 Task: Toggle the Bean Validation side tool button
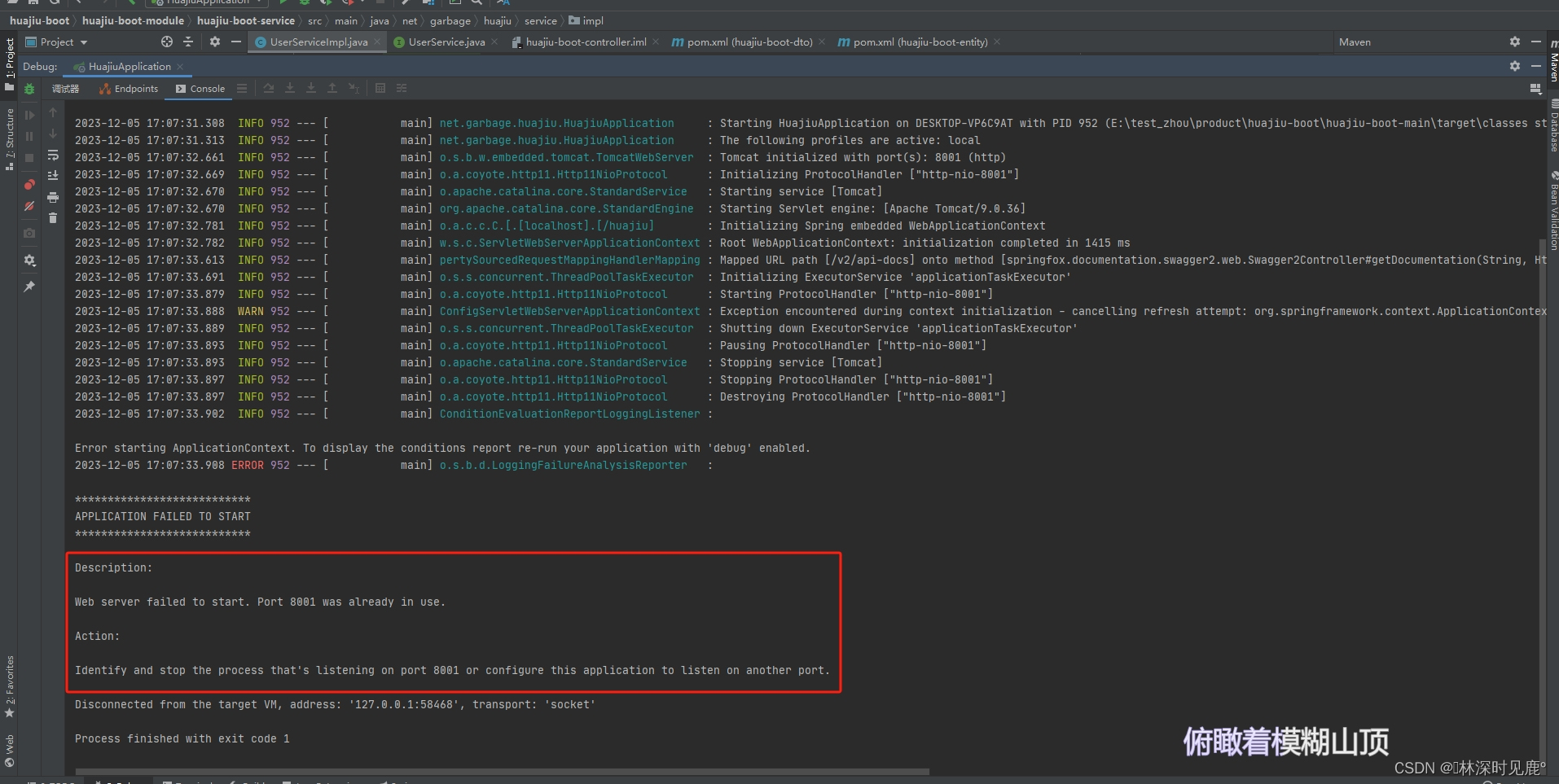1553,210
